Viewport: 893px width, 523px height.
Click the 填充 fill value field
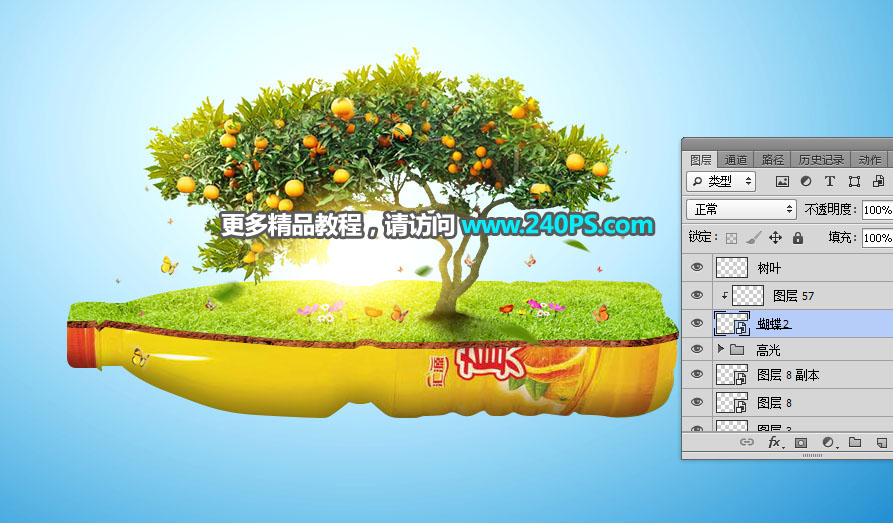point(878,238)
